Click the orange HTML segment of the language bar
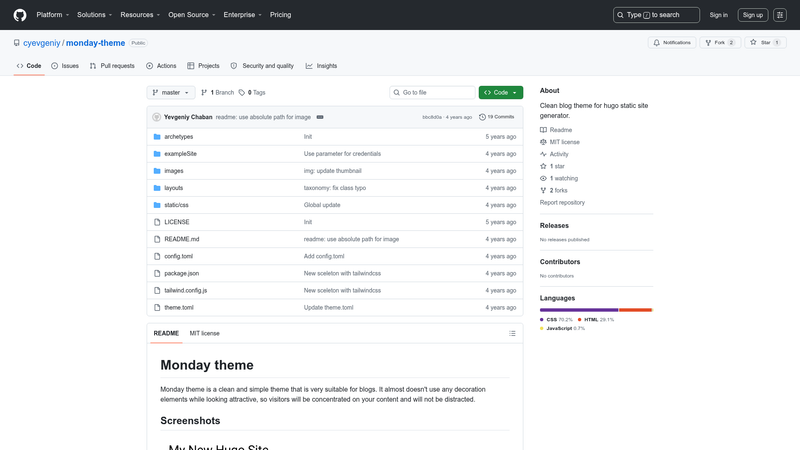The height and width of the screenshot is (450, 800). point(636,310)
